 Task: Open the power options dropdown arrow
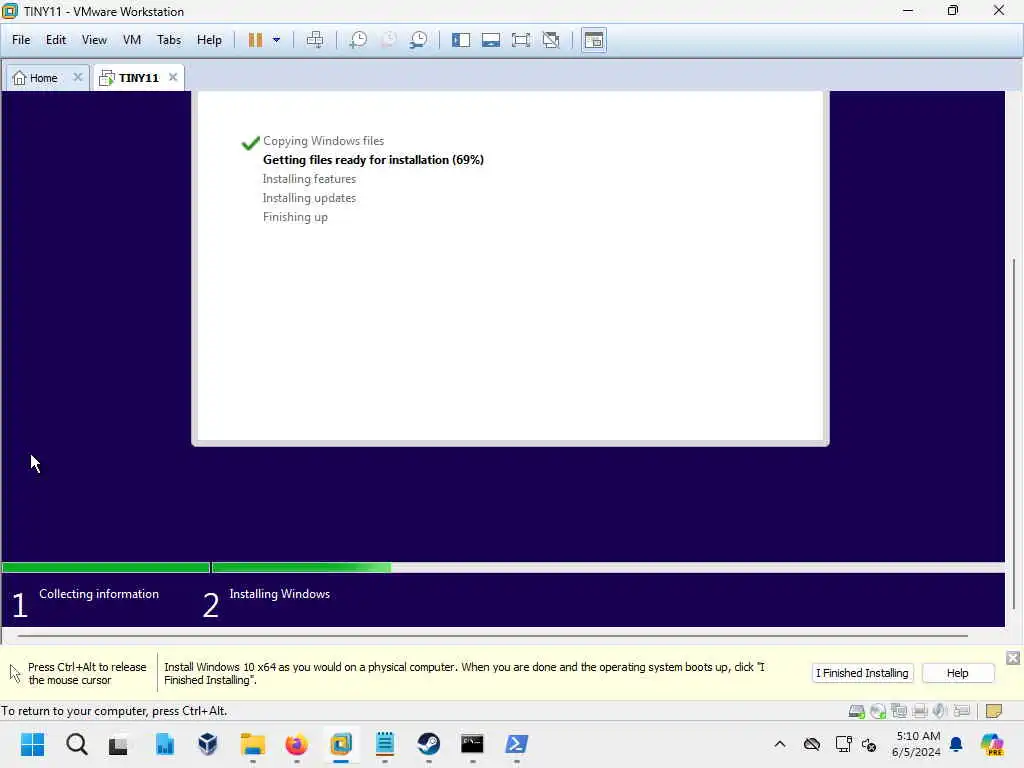pyautogui.click(x=276, y=40)
